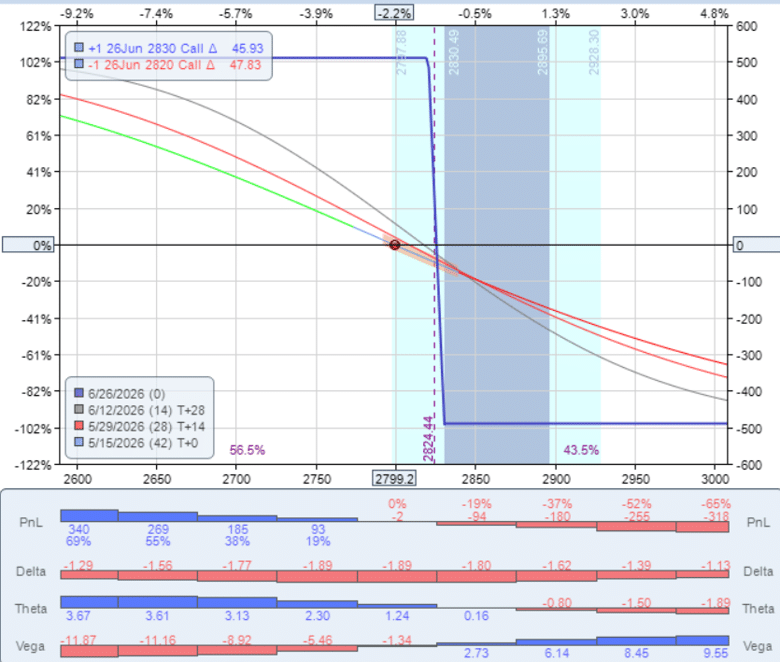Click the PnL bar showing 185 and 38%
The image size is (780, 662).
[x=237, y=519]
